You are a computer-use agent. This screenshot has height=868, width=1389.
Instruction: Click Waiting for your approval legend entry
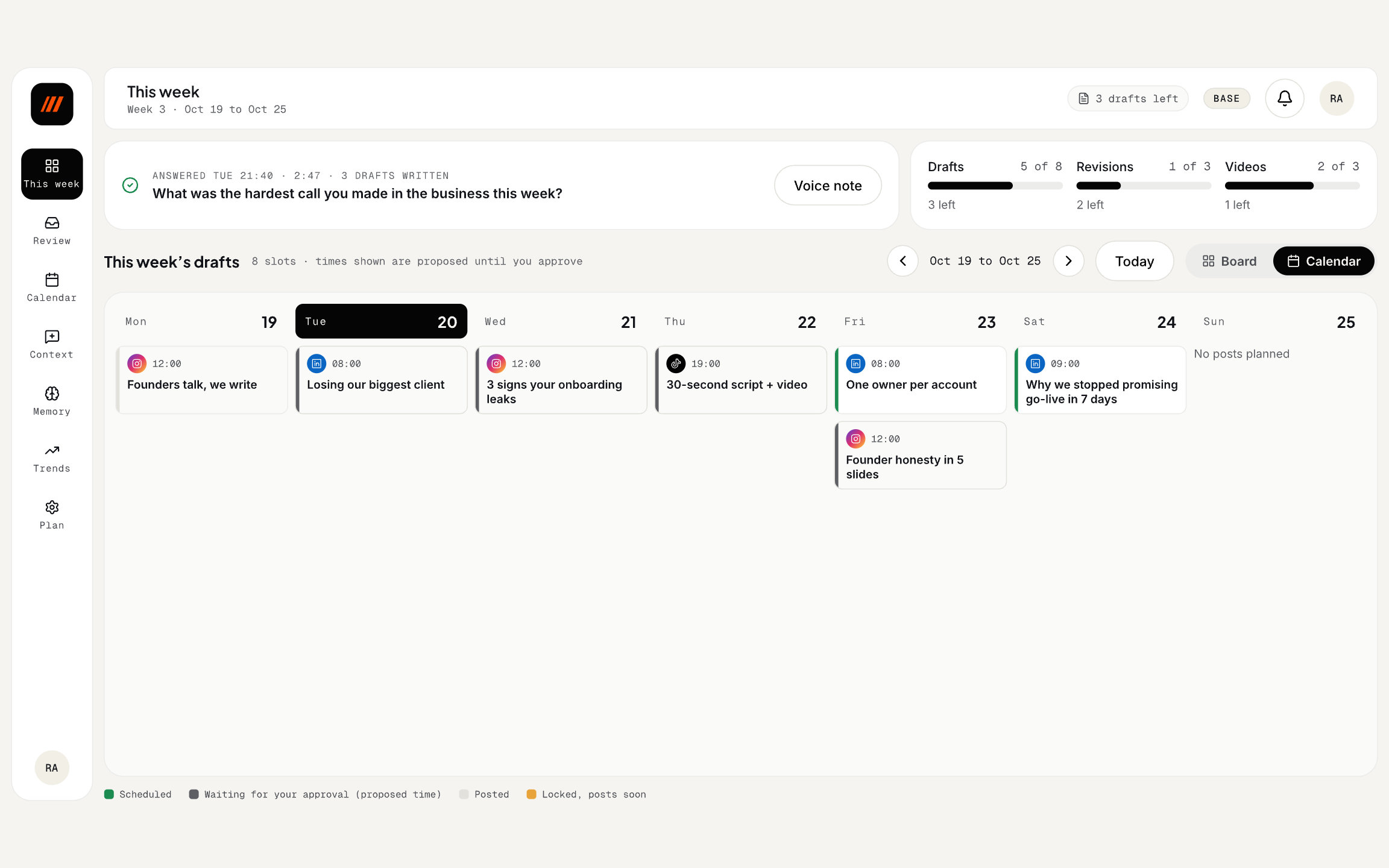[315, 794]
